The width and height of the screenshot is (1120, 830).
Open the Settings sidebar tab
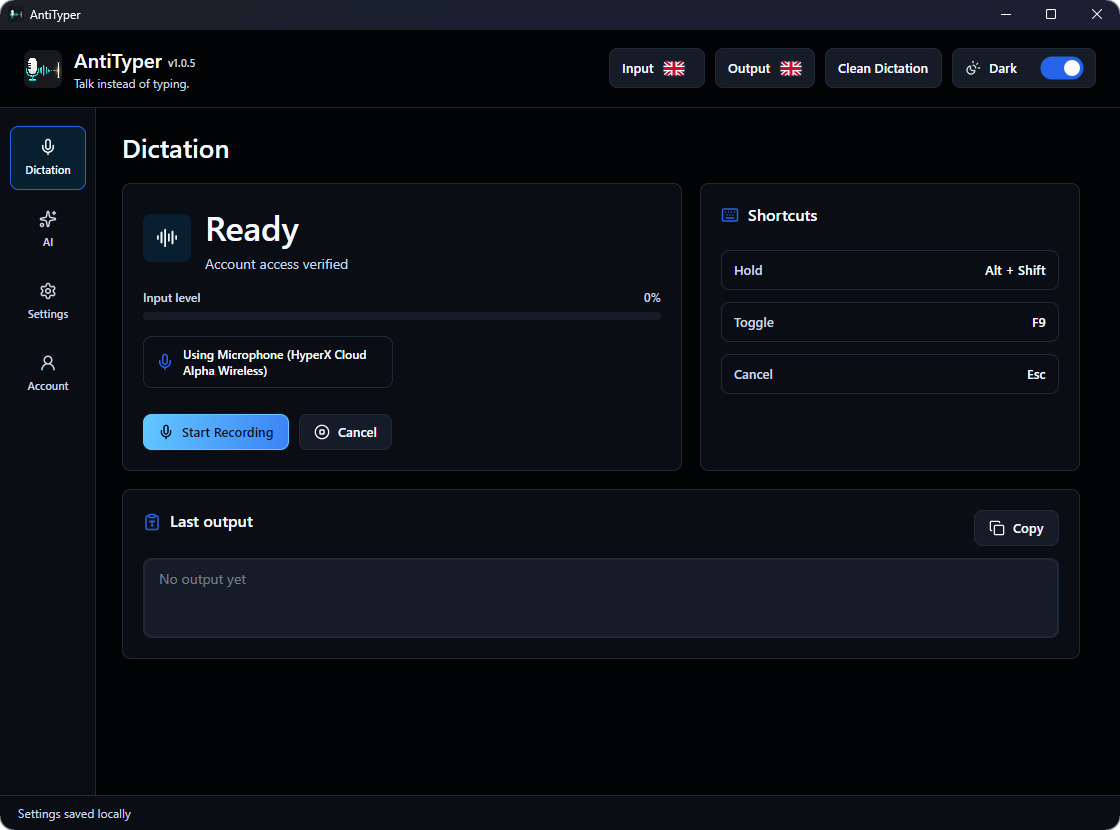[x=48, y=301]
